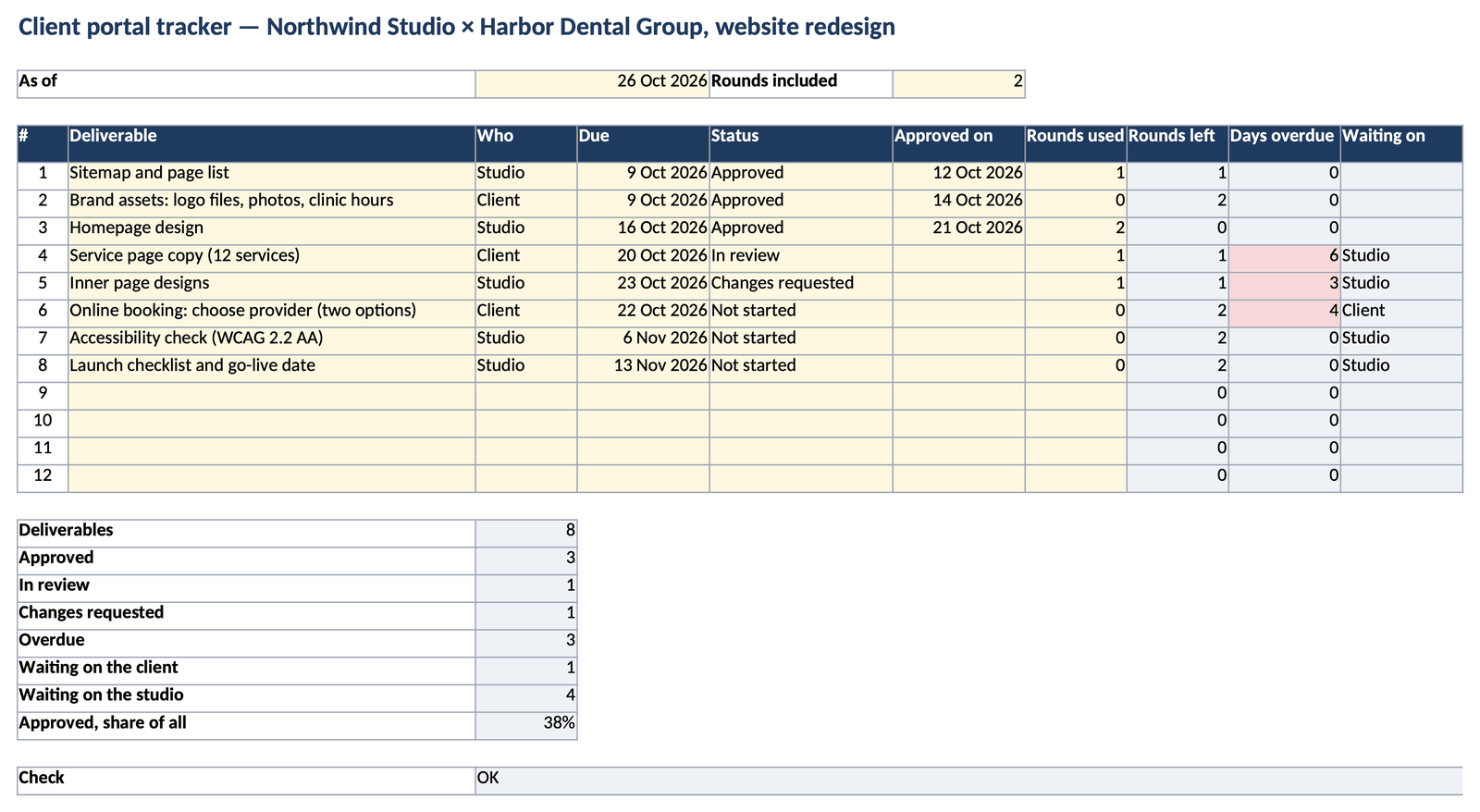Image resolution: width=1480 pixels, height=812 pixels.
Task: Click the 'Rounds left' column header
Action: pos(1178,144)
